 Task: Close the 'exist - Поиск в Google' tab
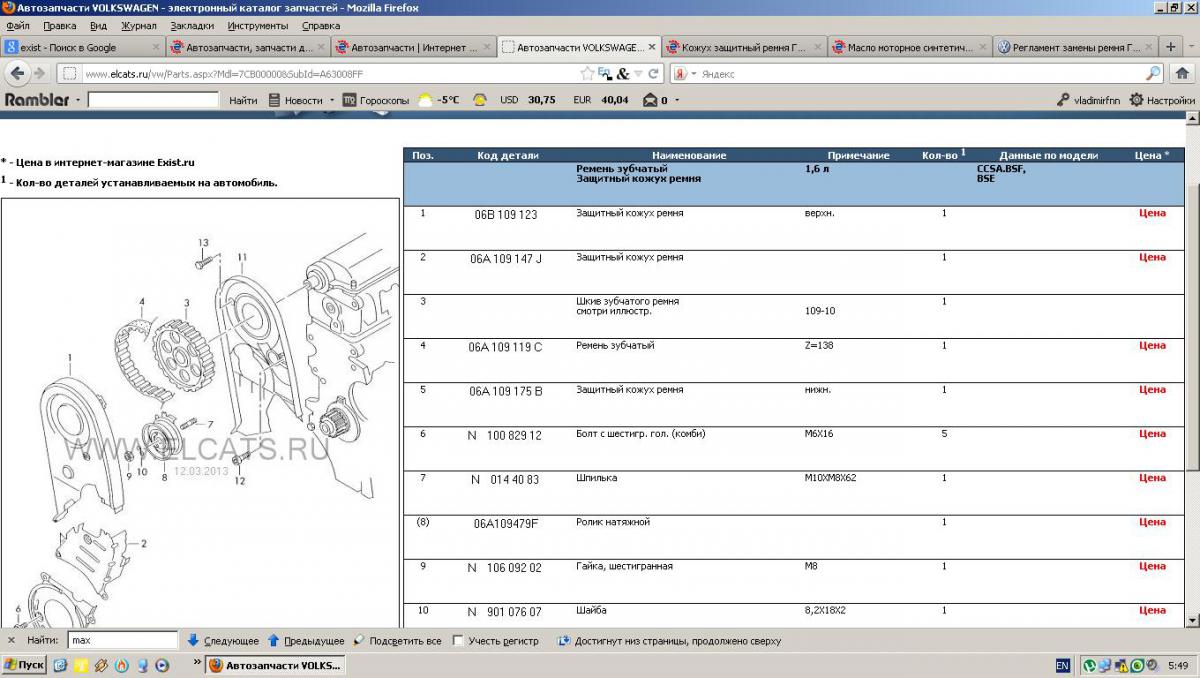coord(156,47)
